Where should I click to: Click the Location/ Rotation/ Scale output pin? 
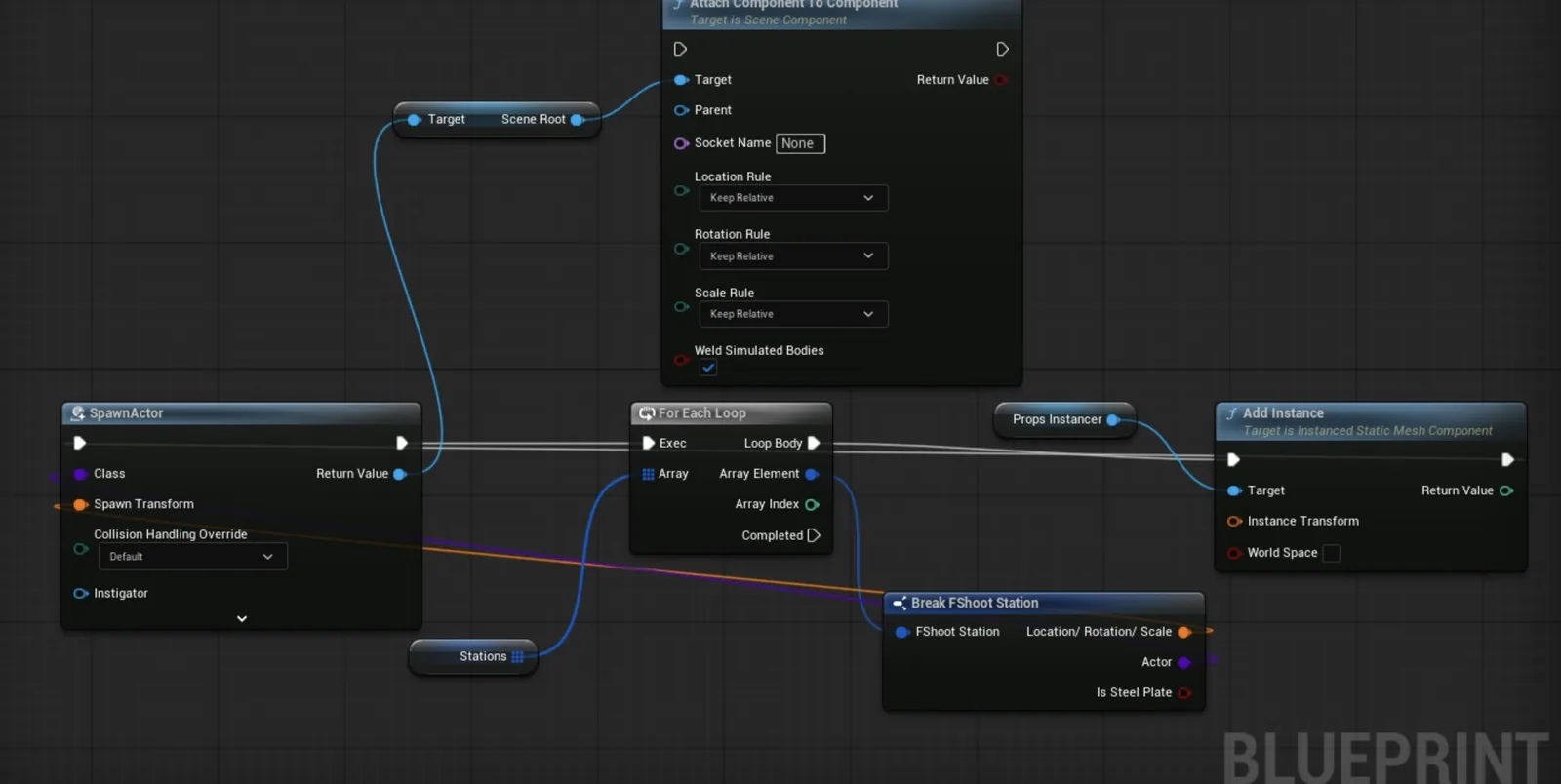1184,632
